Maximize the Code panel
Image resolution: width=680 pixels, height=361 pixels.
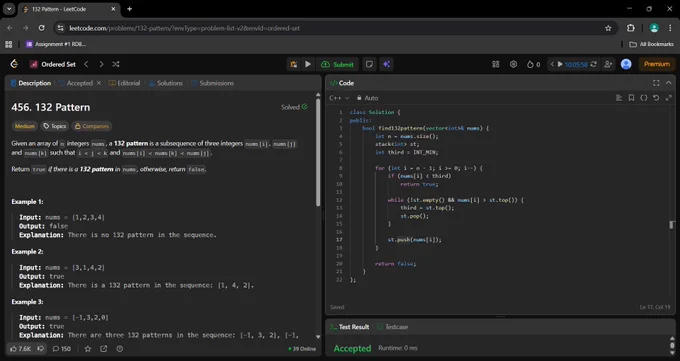pos(656,83)
